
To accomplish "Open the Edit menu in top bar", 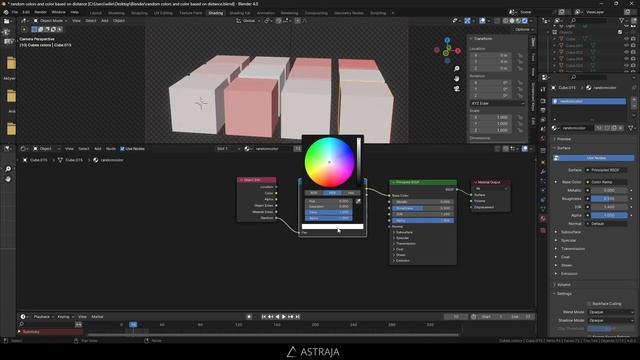I will 26,12.
